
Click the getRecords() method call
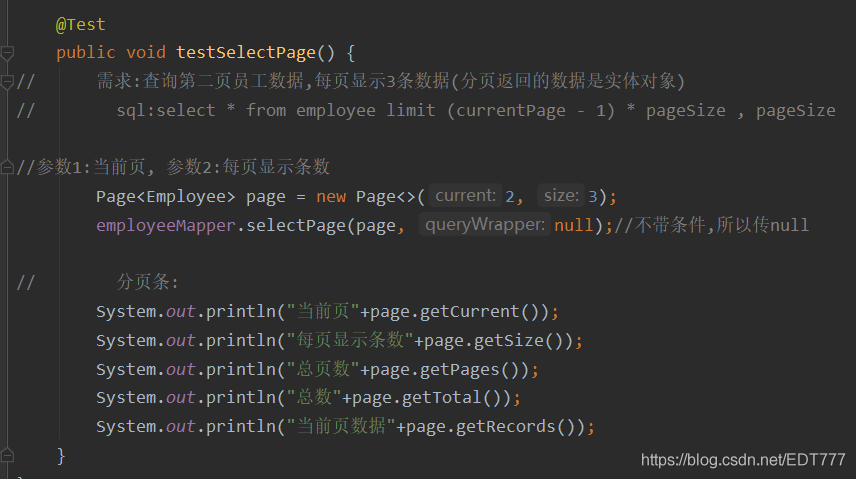(x=520, y=427)
